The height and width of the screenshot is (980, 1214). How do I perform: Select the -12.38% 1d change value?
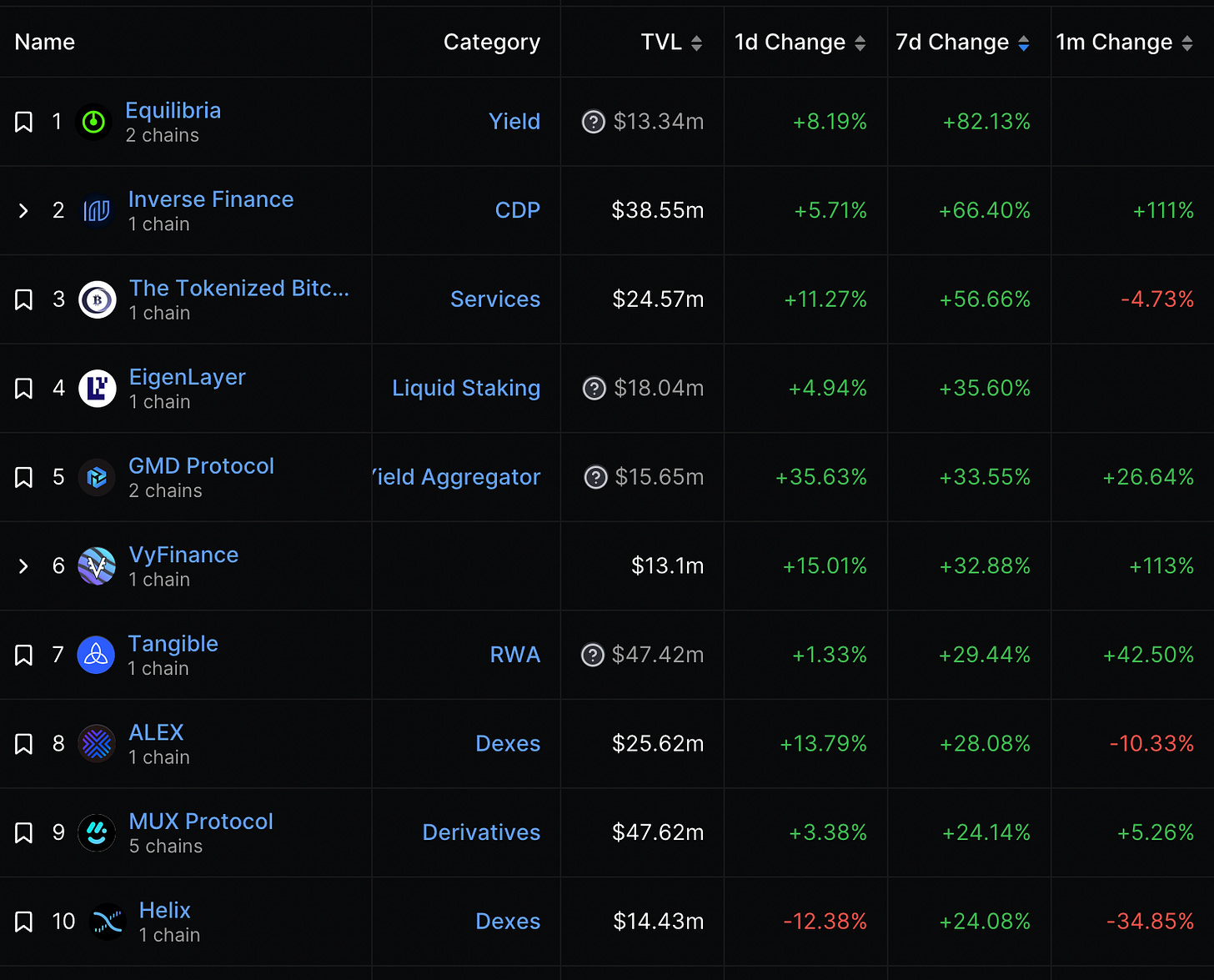(825, 922)
